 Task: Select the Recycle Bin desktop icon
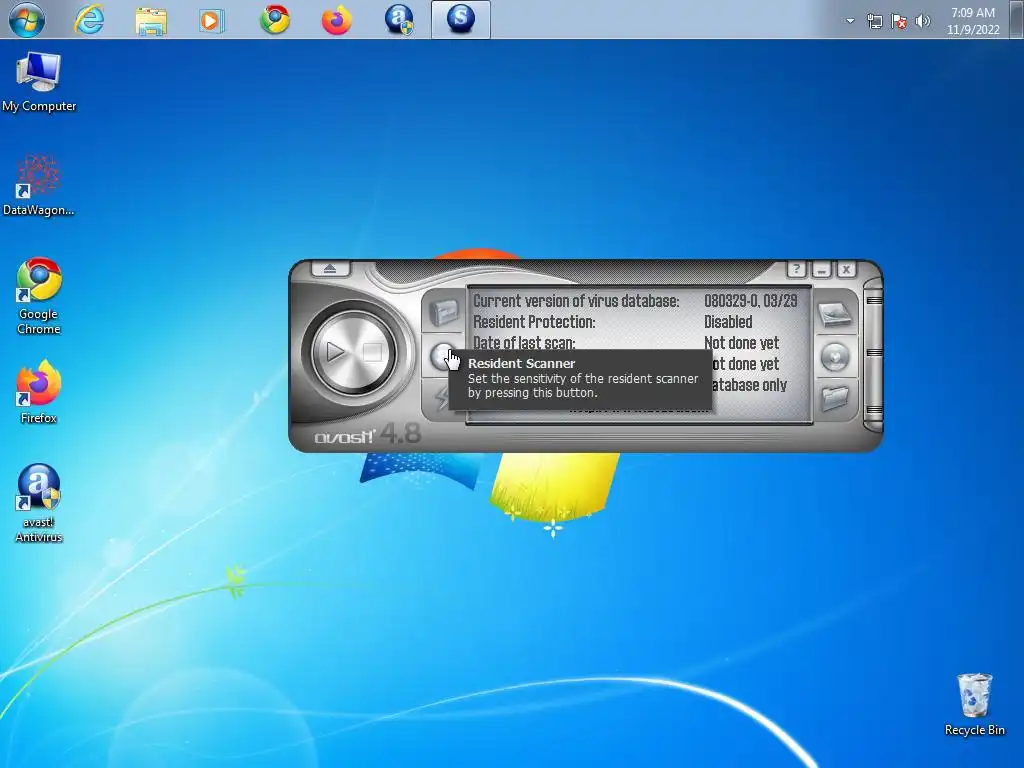coord(974,705)
